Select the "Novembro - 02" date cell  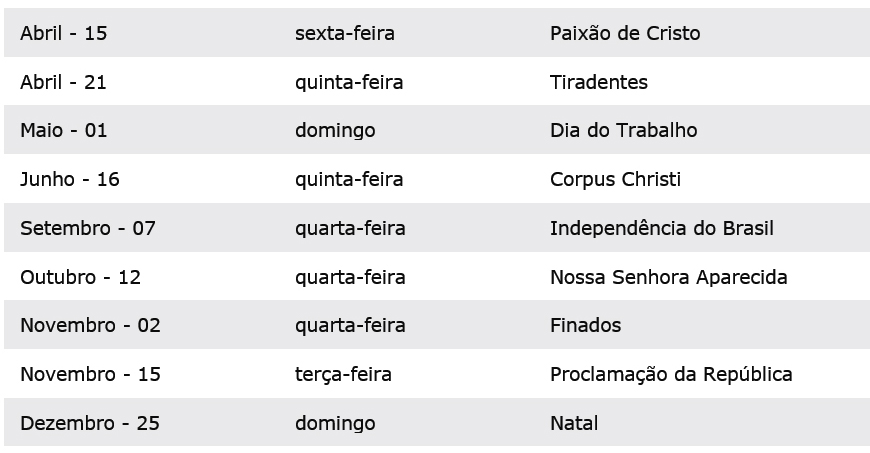pyautogui.click(x=91, y=325)
